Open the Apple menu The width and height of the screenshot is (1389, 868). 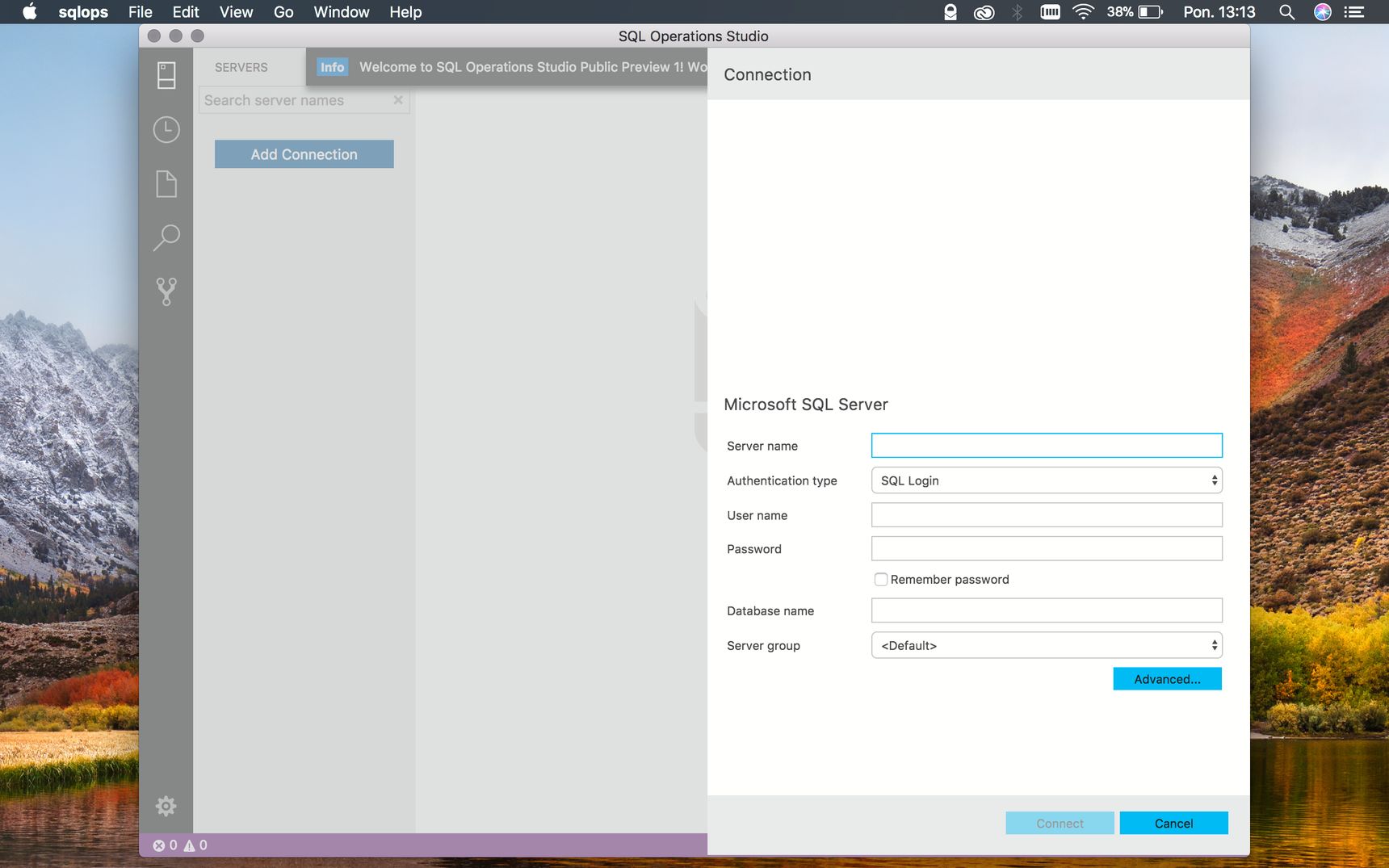(30, 12)
